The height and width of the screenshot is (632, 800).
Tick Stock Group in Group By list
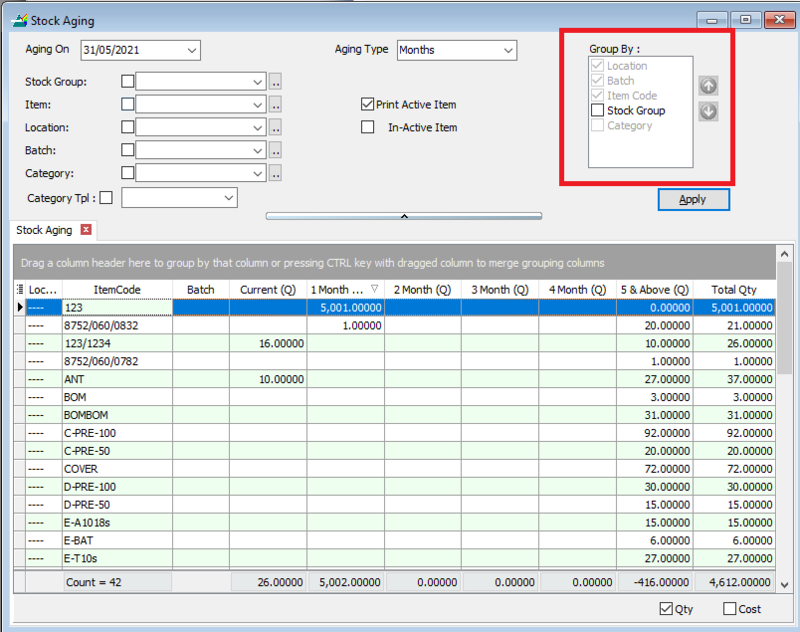pyautogui.click(x=598, y=111)
